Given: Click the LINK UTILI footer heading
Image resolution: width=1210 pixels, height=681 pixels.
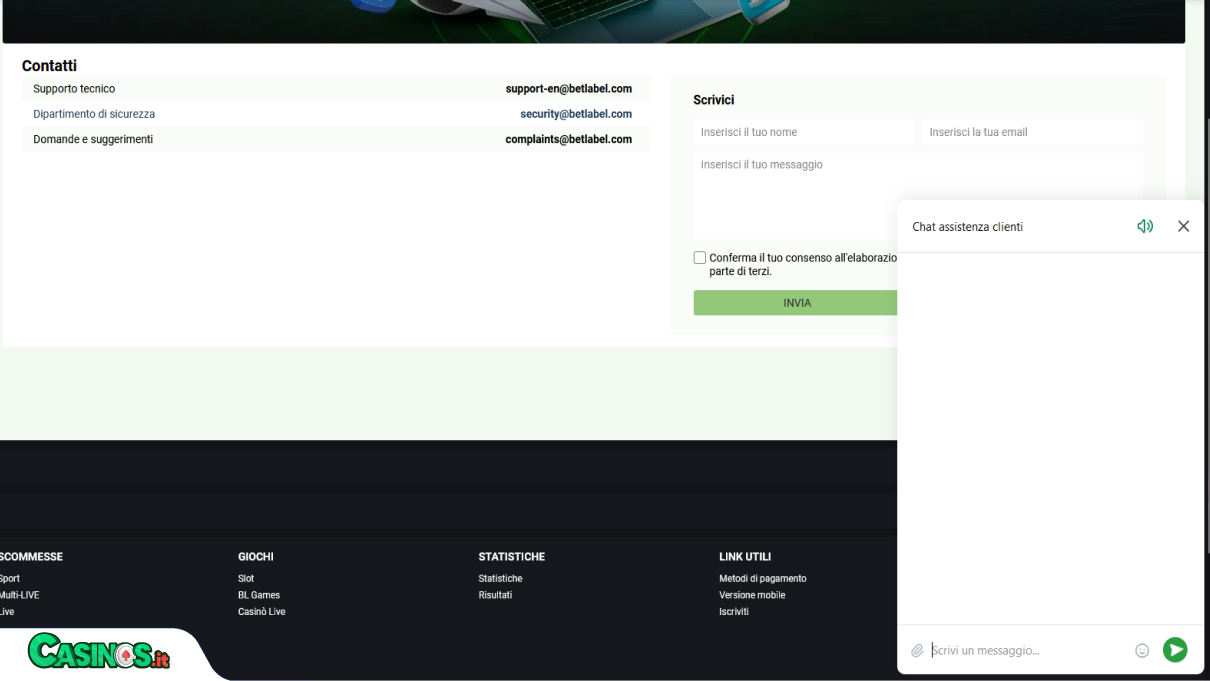Looking at the screenshot, I should (745, 557).
